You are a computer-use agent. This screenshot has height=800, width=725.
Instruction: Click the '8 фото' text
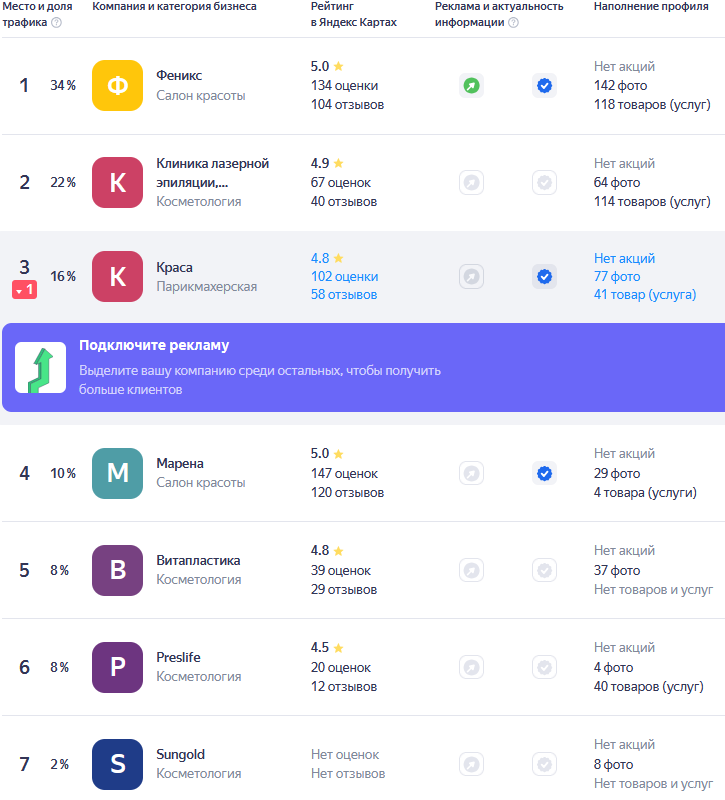613,764
